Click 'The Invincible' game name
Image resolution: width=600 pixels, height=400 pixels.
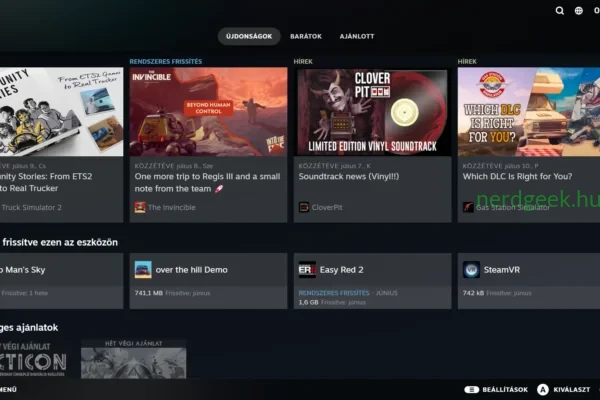(x=172, y=207)
